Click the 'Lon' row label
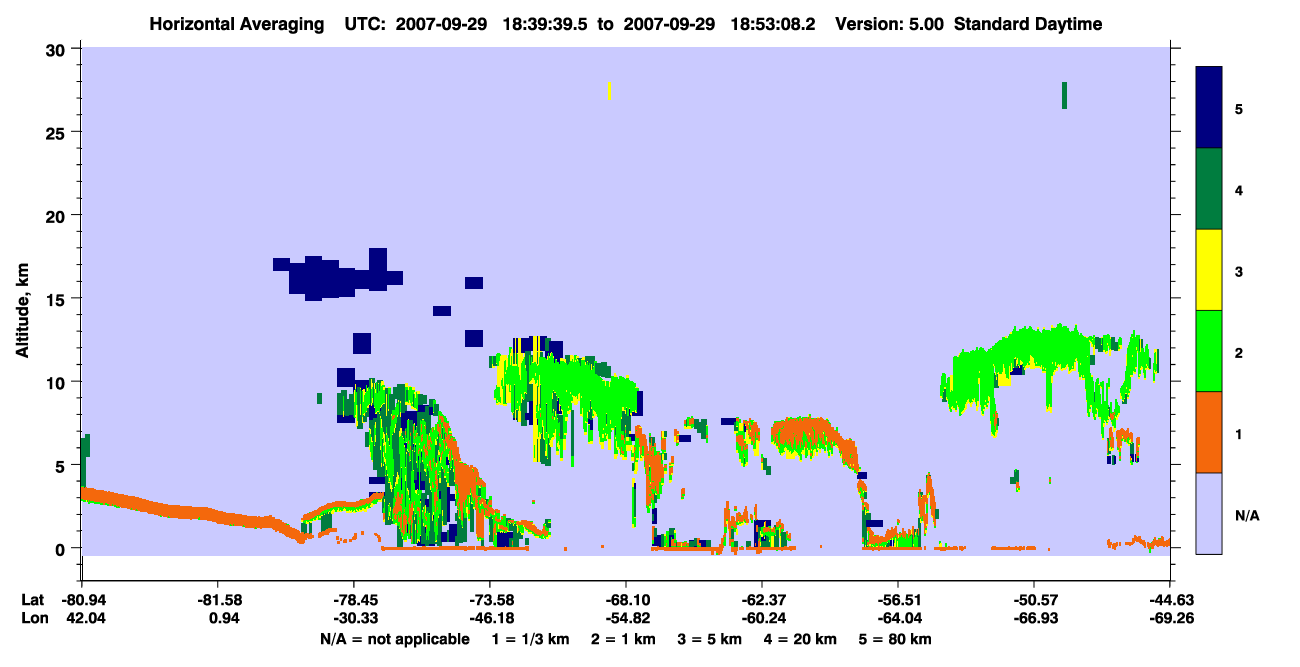 click(x=33, y=618)
